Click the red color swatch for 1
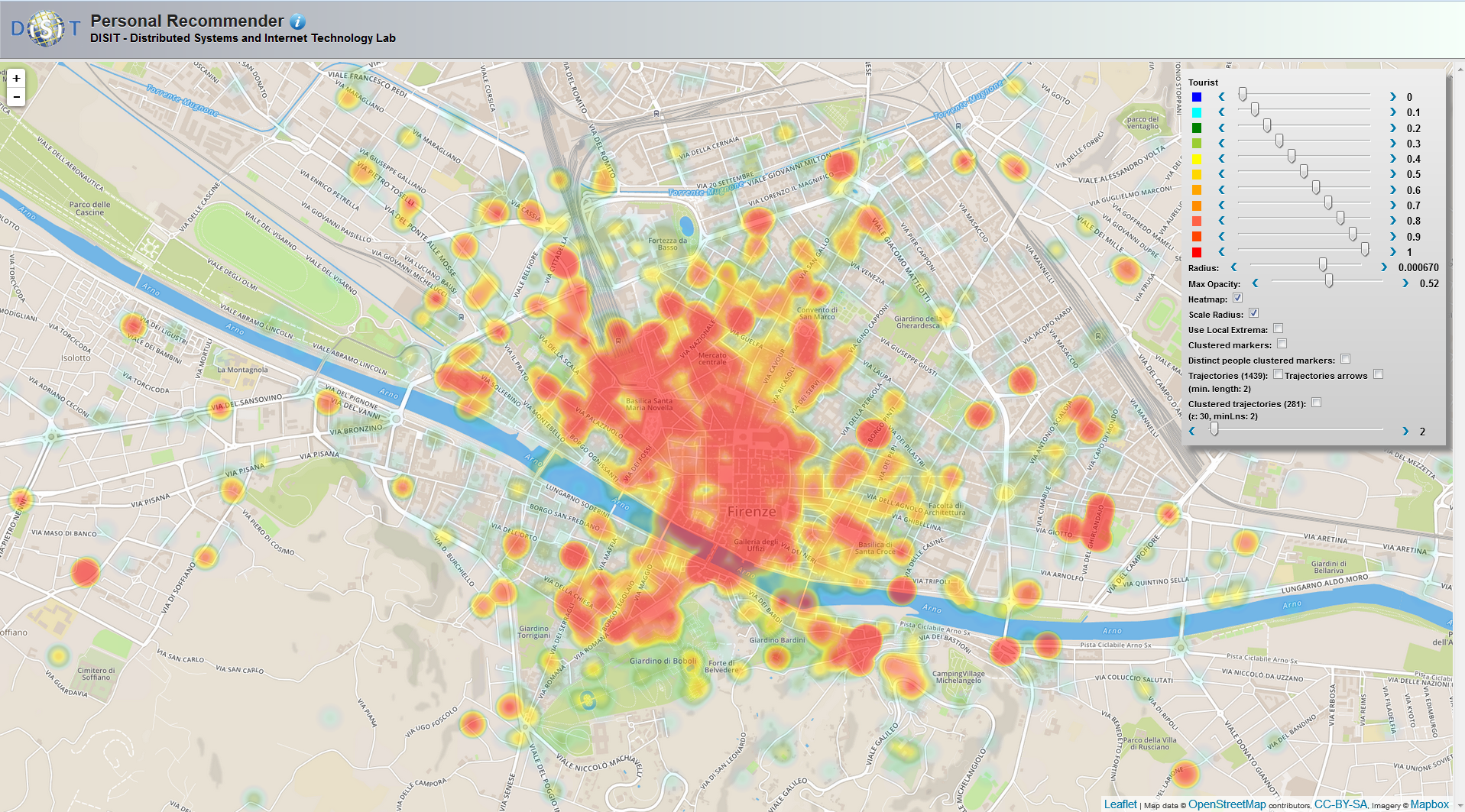Viewport: 1465px width, 812px height. click(1197, 252)
